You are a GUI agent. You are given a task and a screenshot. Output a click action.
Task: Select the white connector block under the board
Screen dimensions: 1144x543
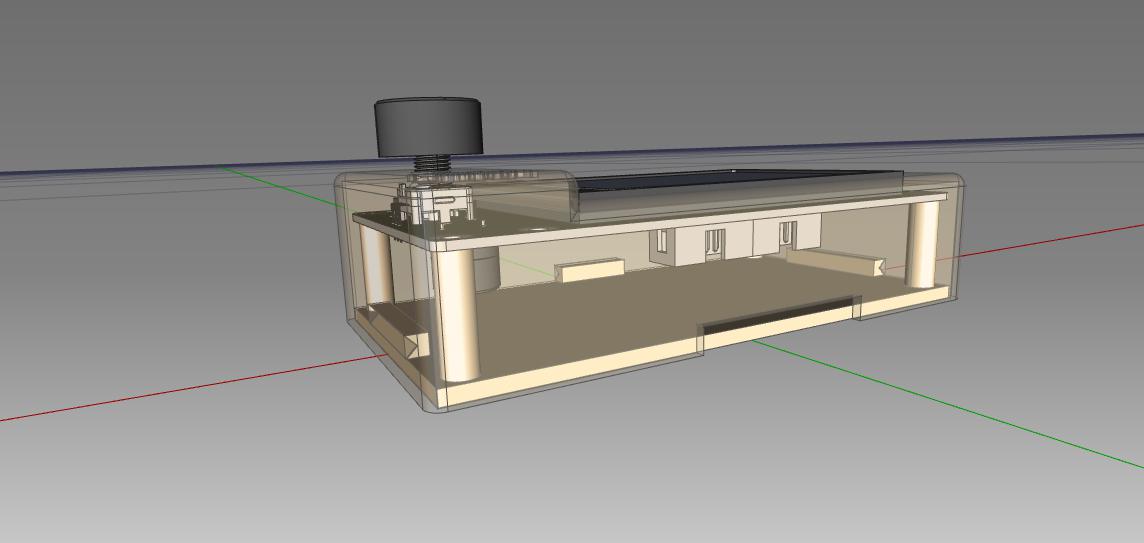(735, 238)
